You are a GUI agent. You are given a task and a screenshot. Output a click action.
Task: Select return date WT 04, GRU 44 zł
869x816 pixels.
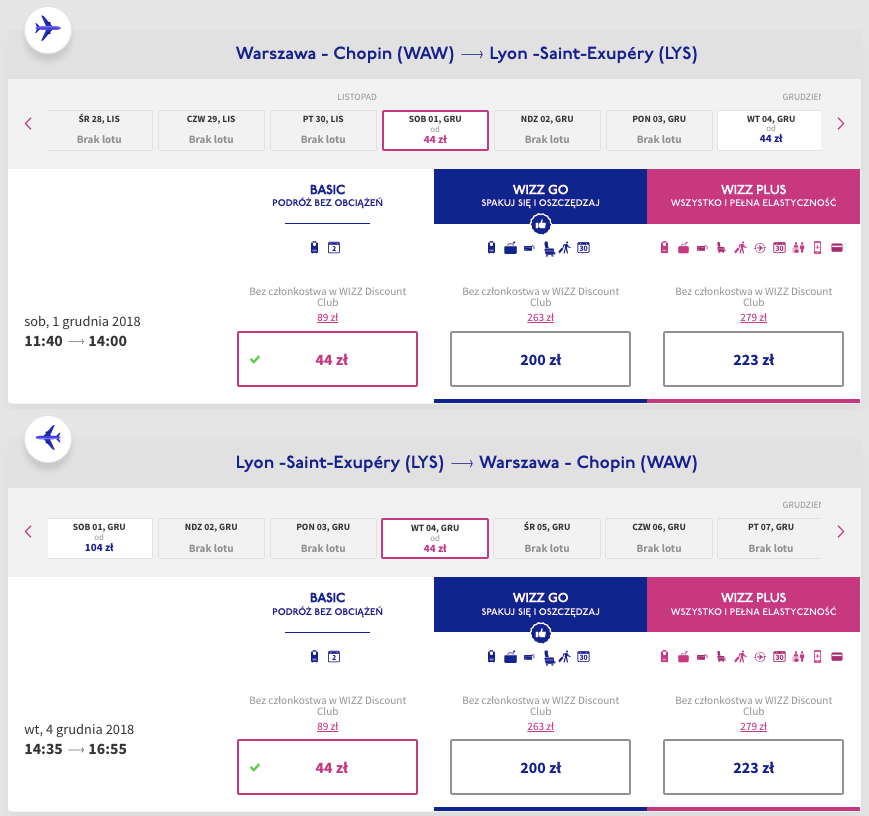tap(435, 538)
